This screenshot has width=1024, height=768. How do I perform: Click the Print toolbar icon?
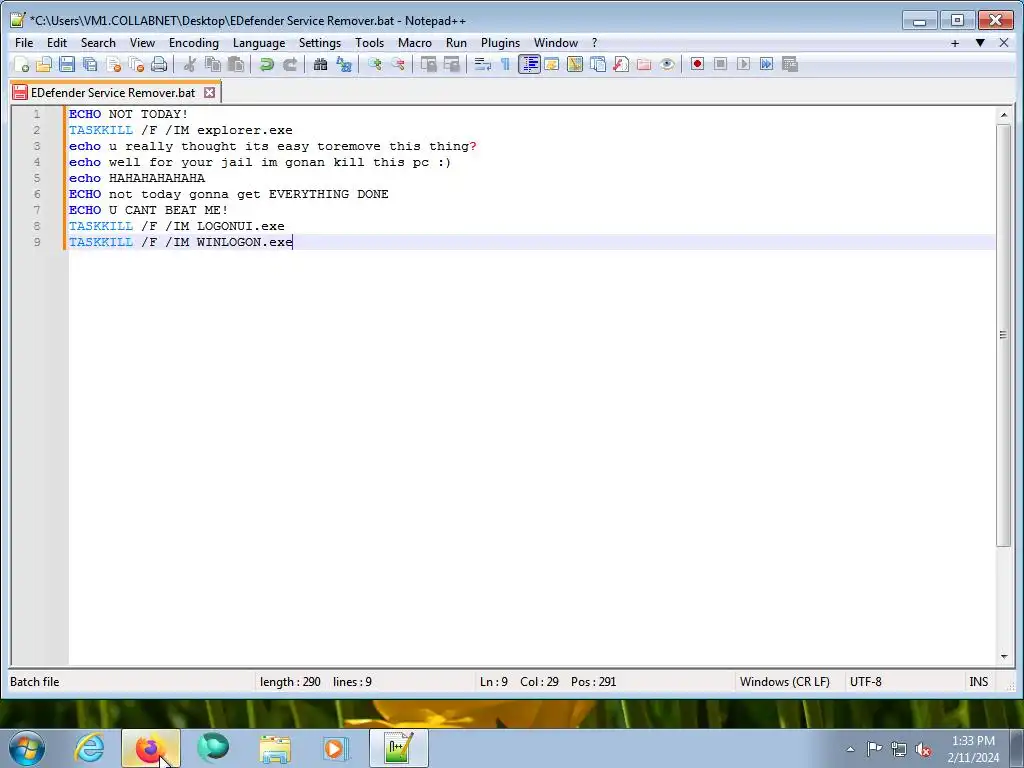tap(159, 64)
